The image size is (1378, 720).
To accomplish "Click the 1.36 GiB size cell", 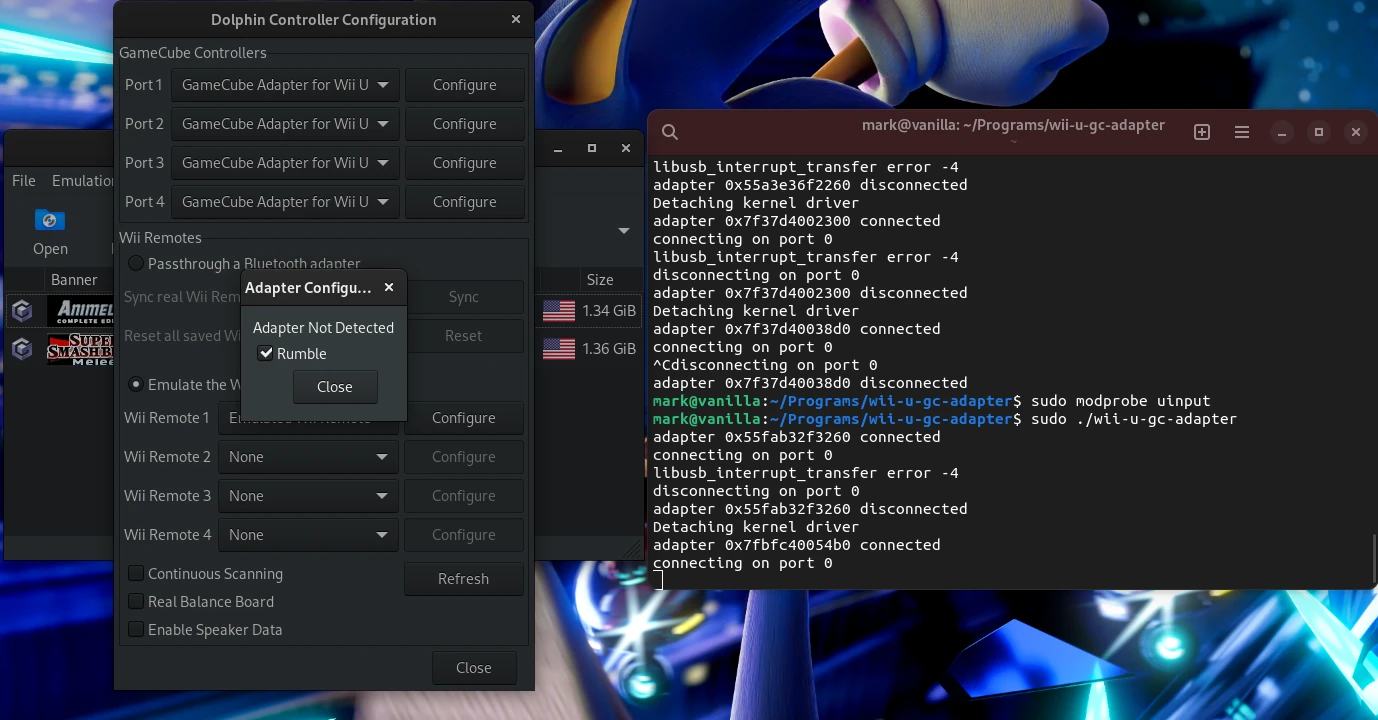I will click(x=609, y=349).
